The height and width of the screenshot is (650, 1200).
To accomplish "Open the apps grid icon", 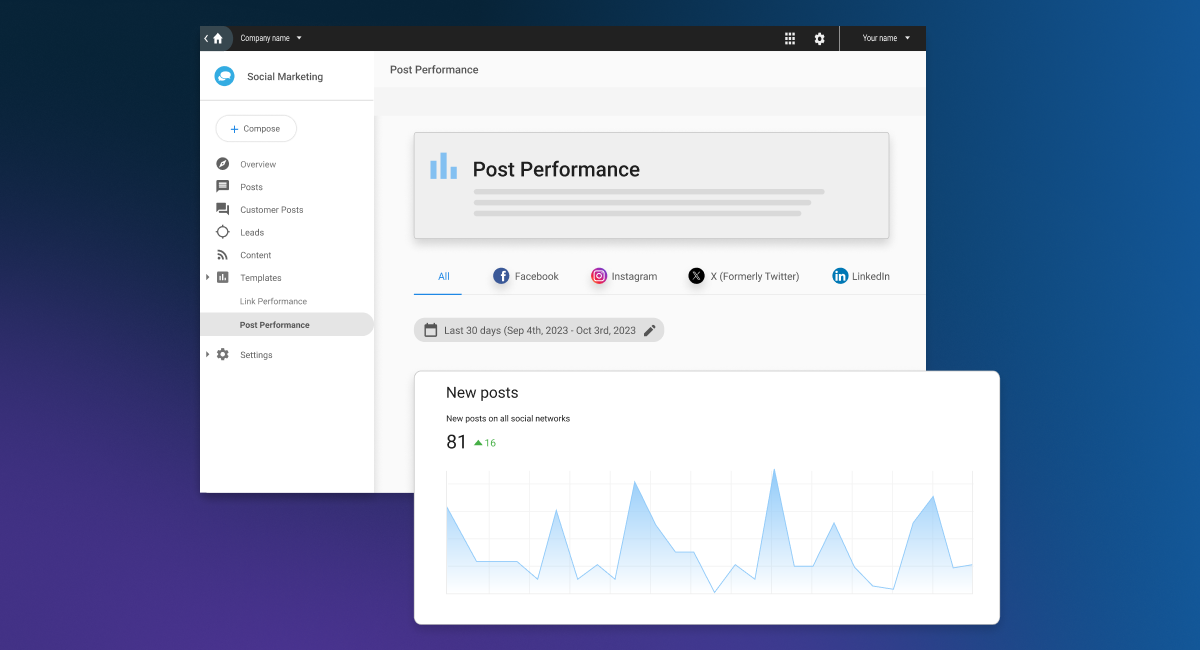I will (x=790, y=38).
